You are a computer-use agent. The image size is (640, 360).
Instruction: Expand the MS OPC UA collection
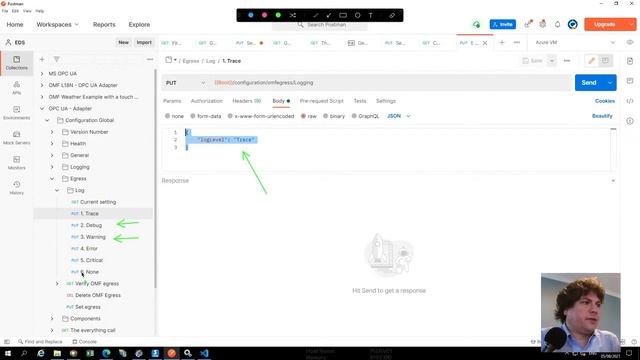[42, 73]
